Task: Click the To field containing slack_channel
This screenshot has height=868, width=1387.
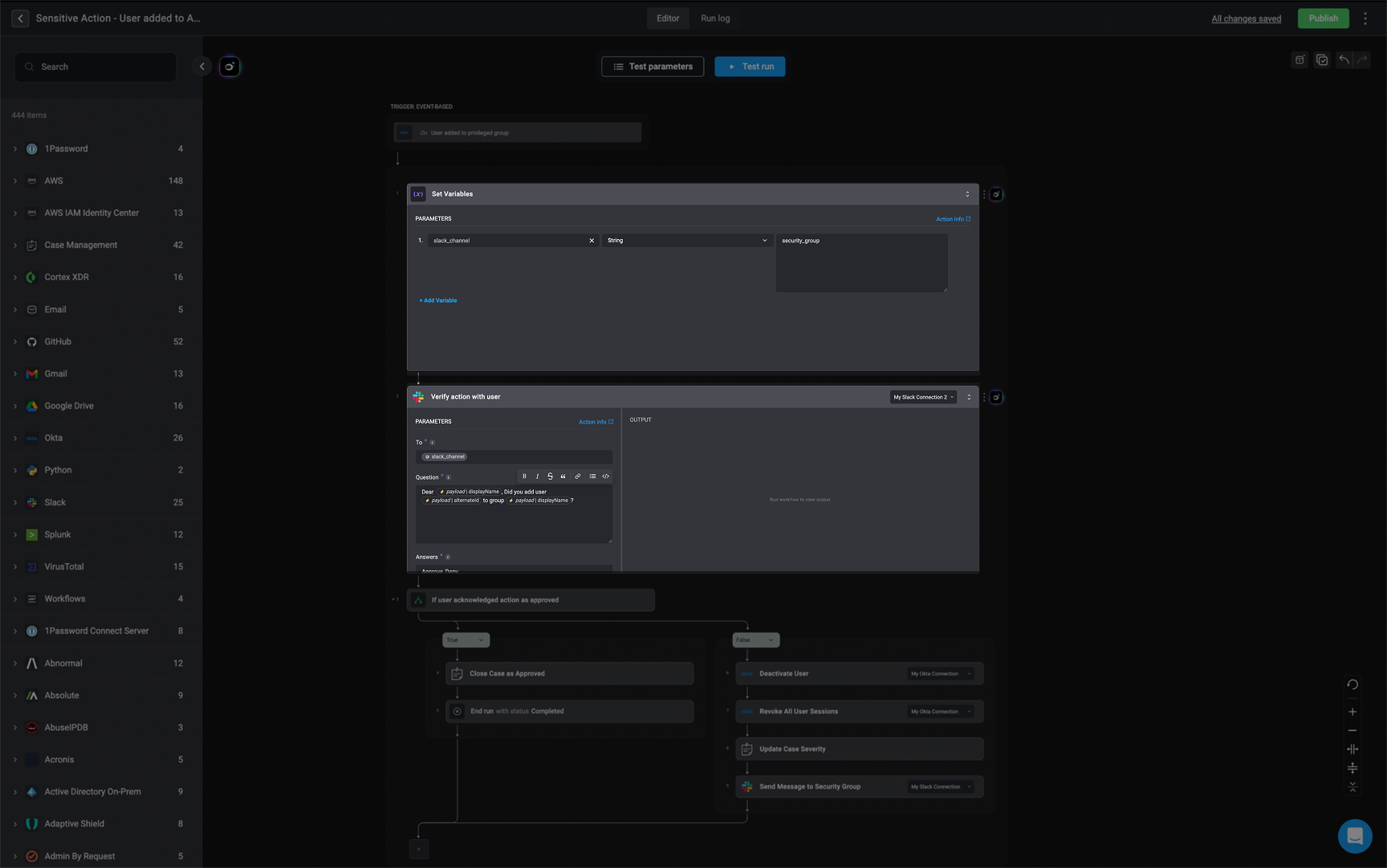Action: click(x=514, y=456)
